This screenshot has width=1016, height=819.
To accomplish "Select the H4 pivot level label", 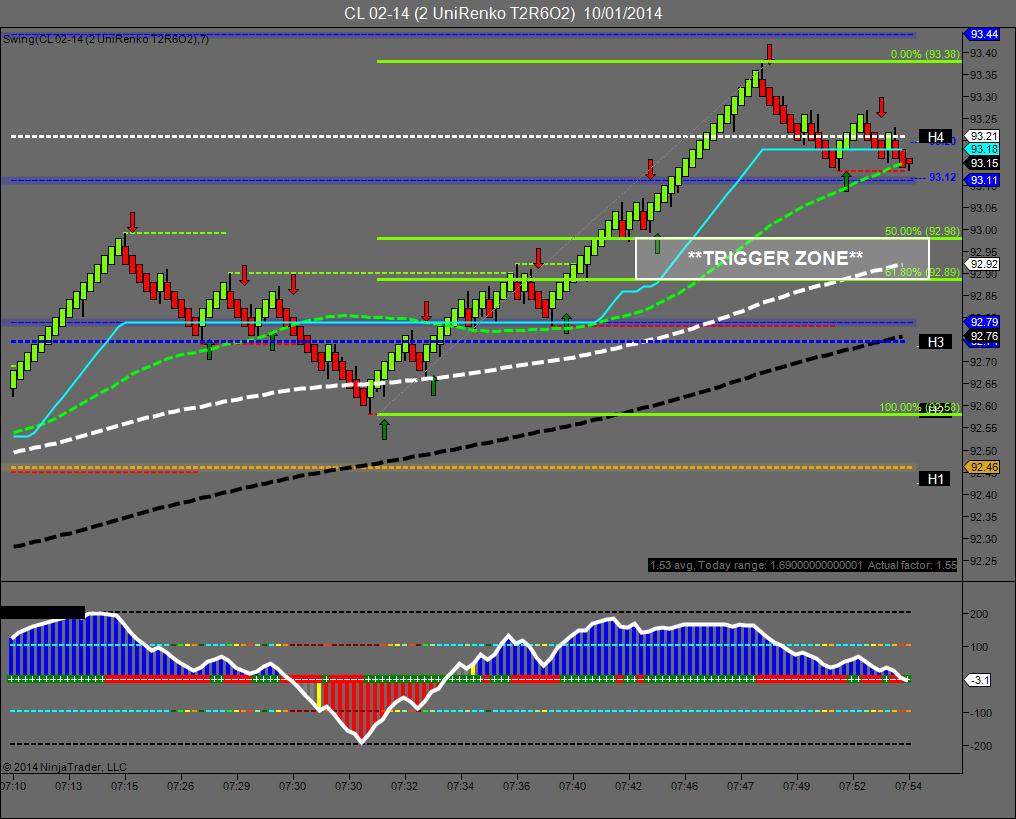I will [936, 137].
